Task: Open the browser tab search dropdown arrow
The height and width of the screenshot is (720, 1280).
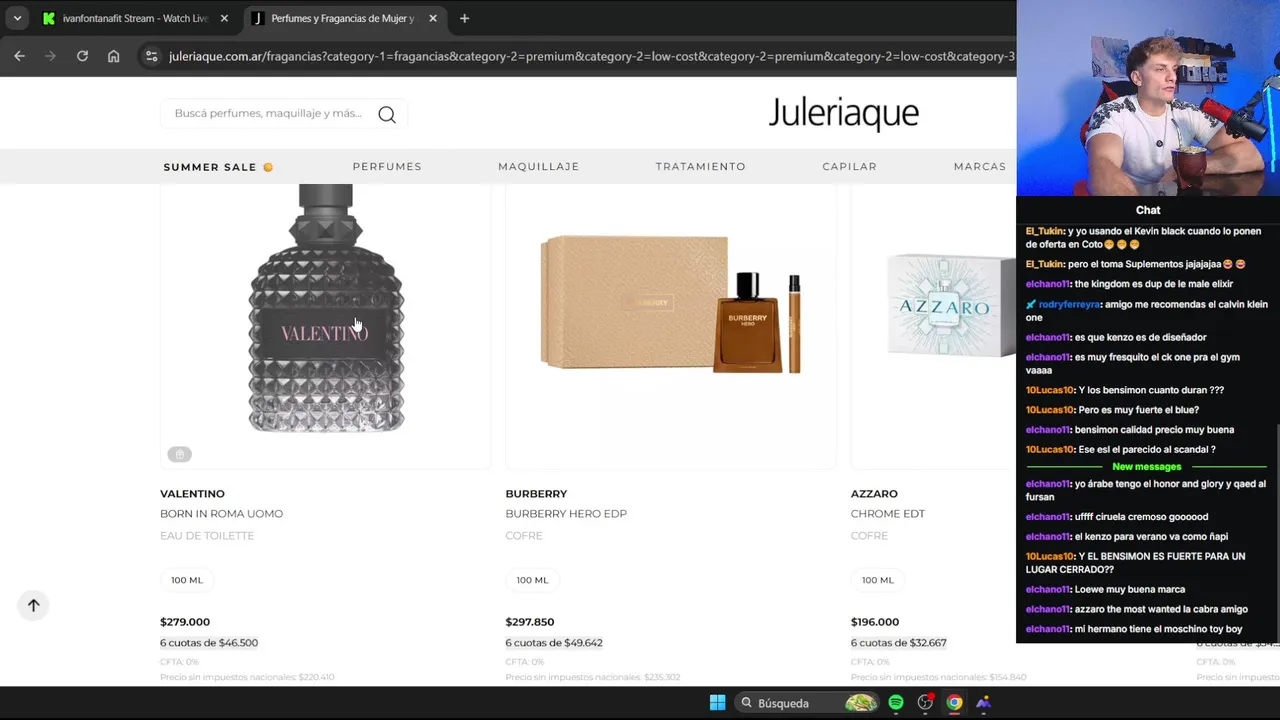Action: (x=17, y=18)
